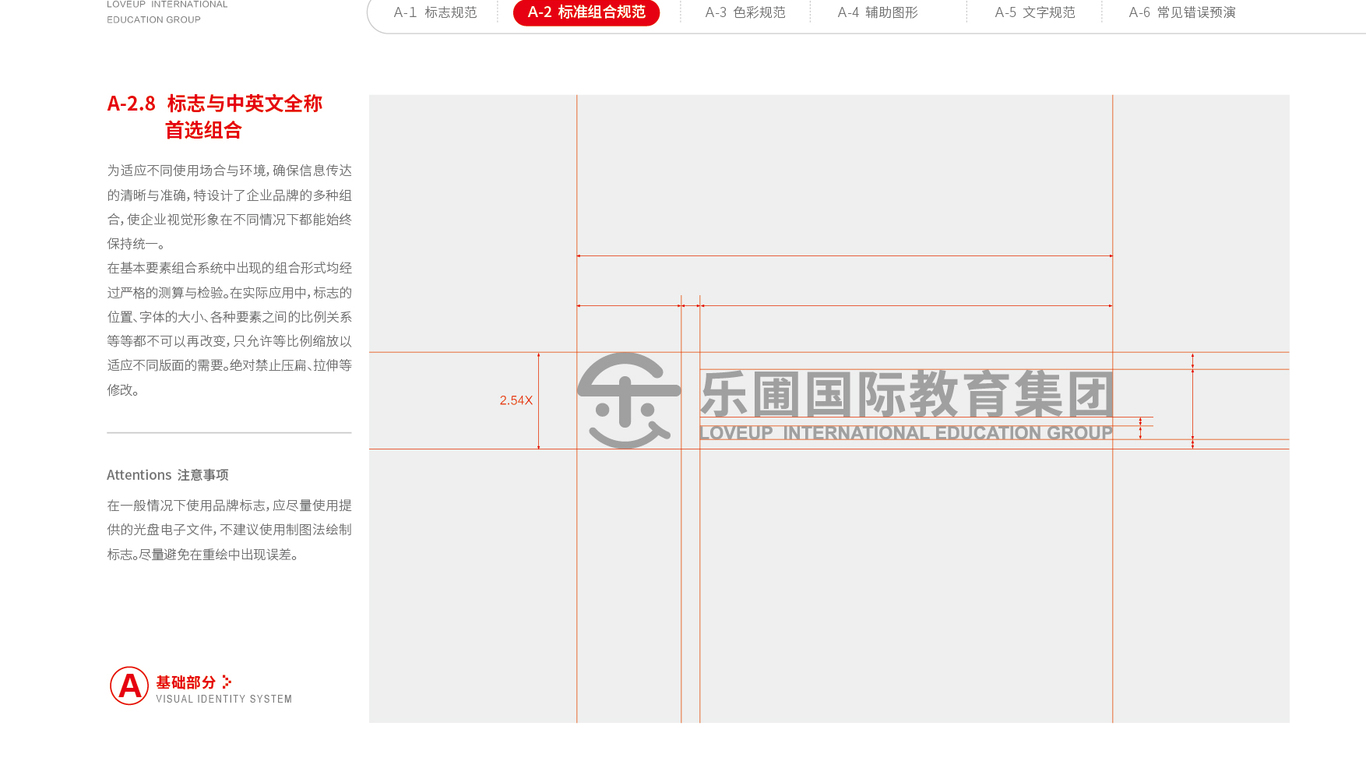1366x768 pixels.
Task: Click the heading A-2.8 标志与中英文全称
Action: pyautogui.click(x=215, y=103)
